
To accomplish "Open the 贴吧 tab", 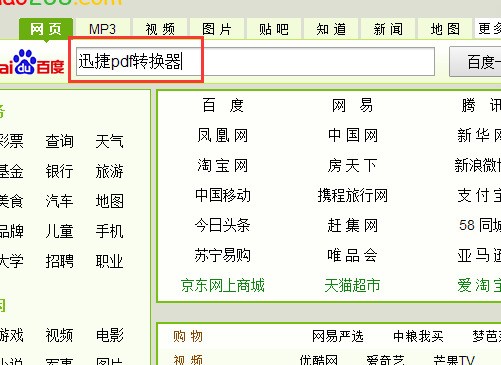I will coord(274,29).
